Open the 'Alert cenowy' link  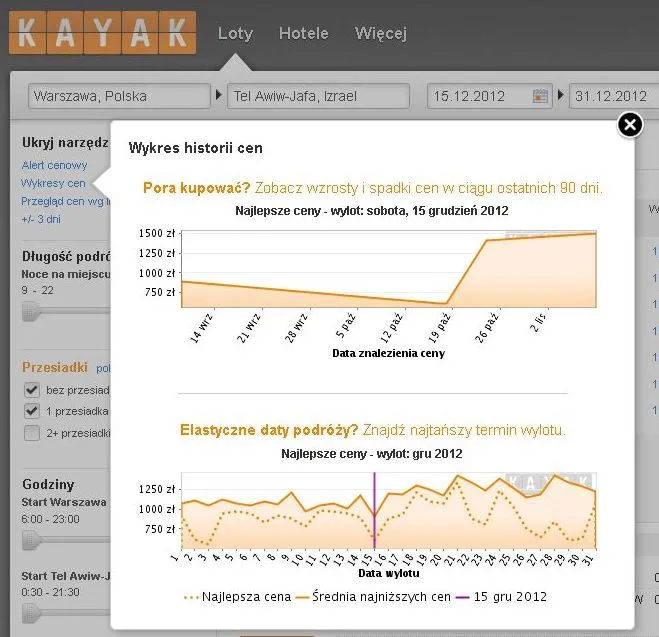[54, 165]
